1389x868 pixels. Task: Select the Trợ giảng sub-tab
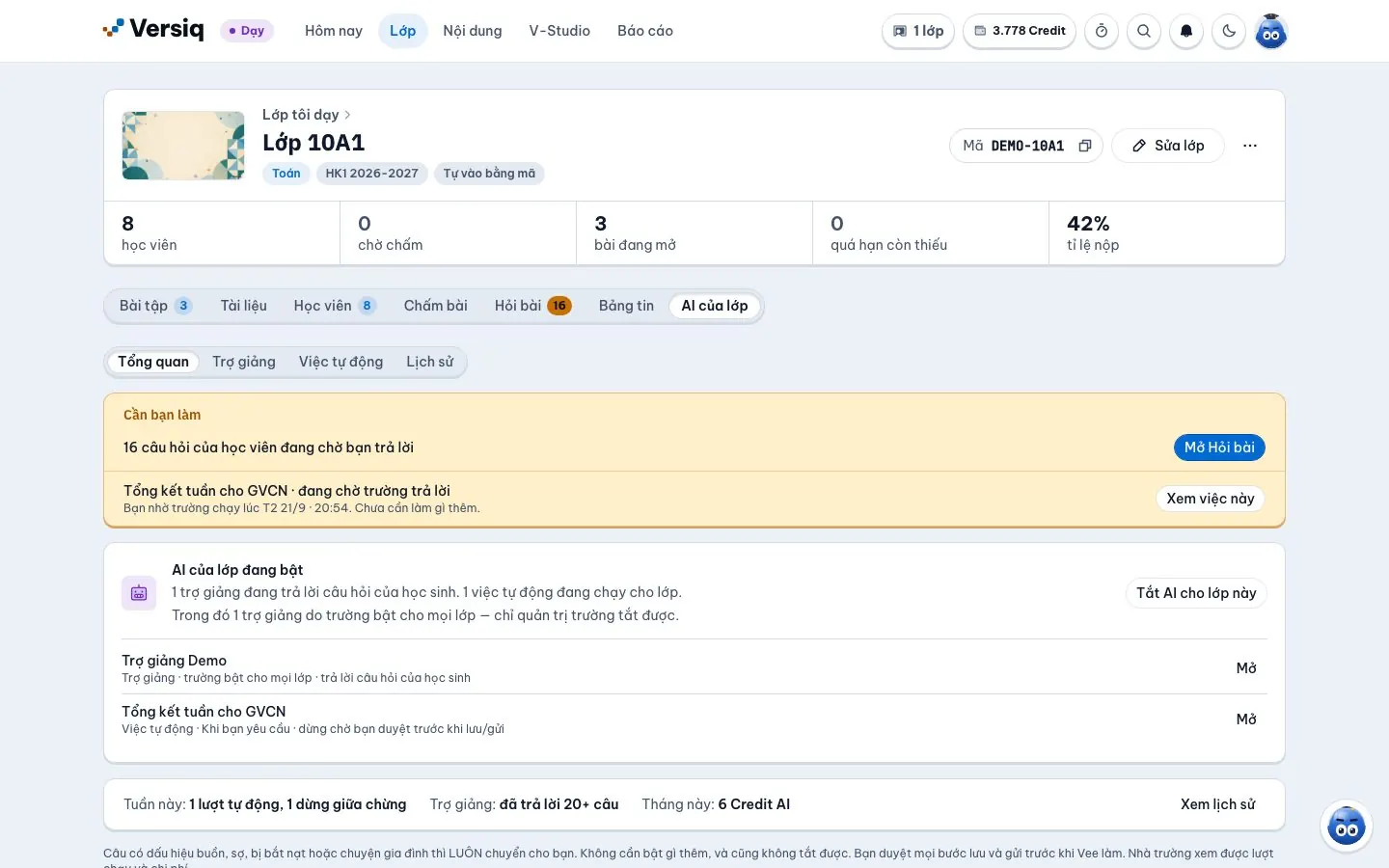(244, 362)
